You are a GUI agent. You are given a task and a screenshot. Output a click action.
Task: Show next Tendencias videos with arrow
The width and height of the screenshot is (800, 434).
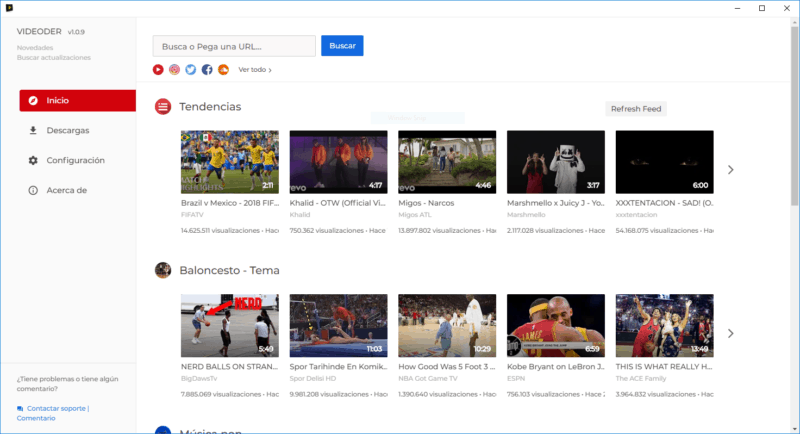[x=730, y=170]
